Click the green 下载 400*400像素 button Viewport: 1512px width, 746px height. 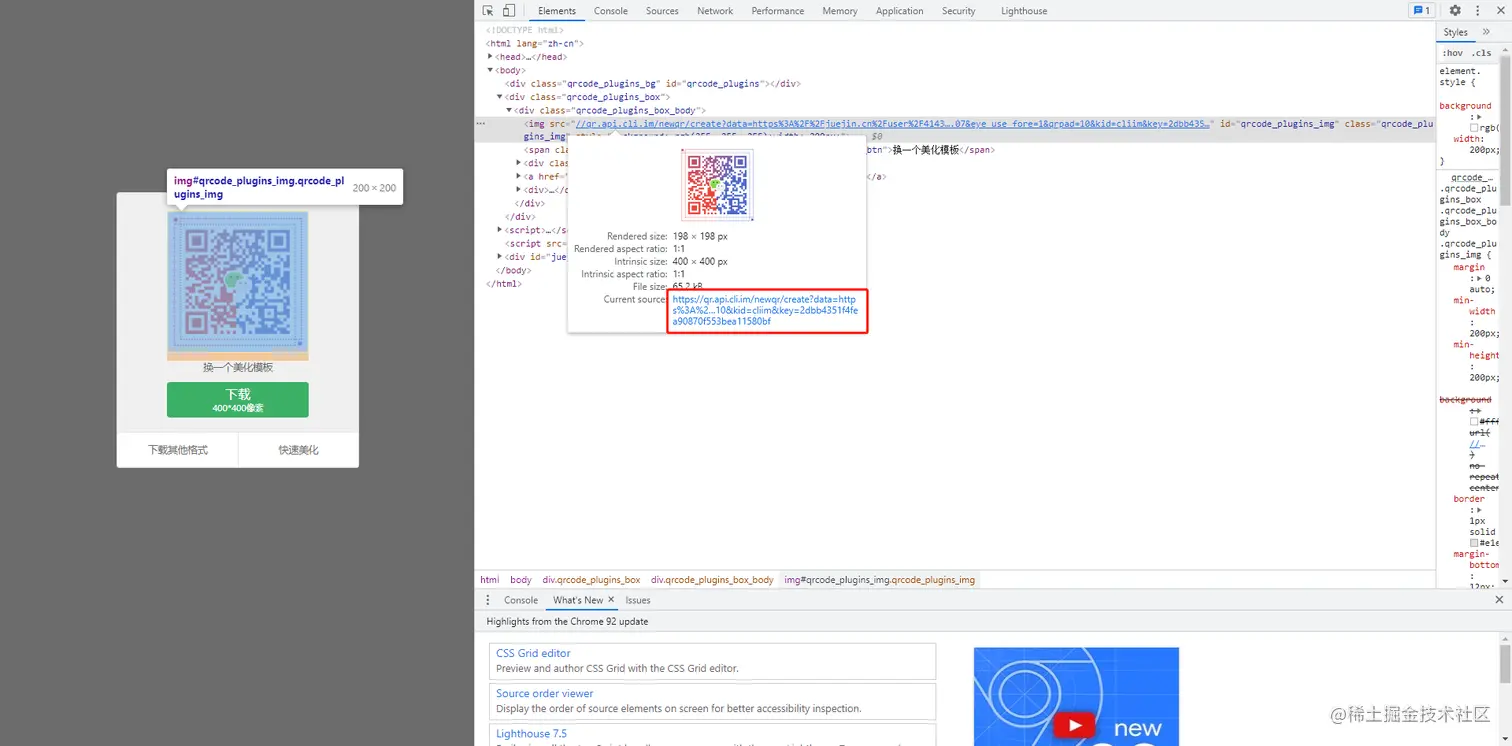[238, 400]
